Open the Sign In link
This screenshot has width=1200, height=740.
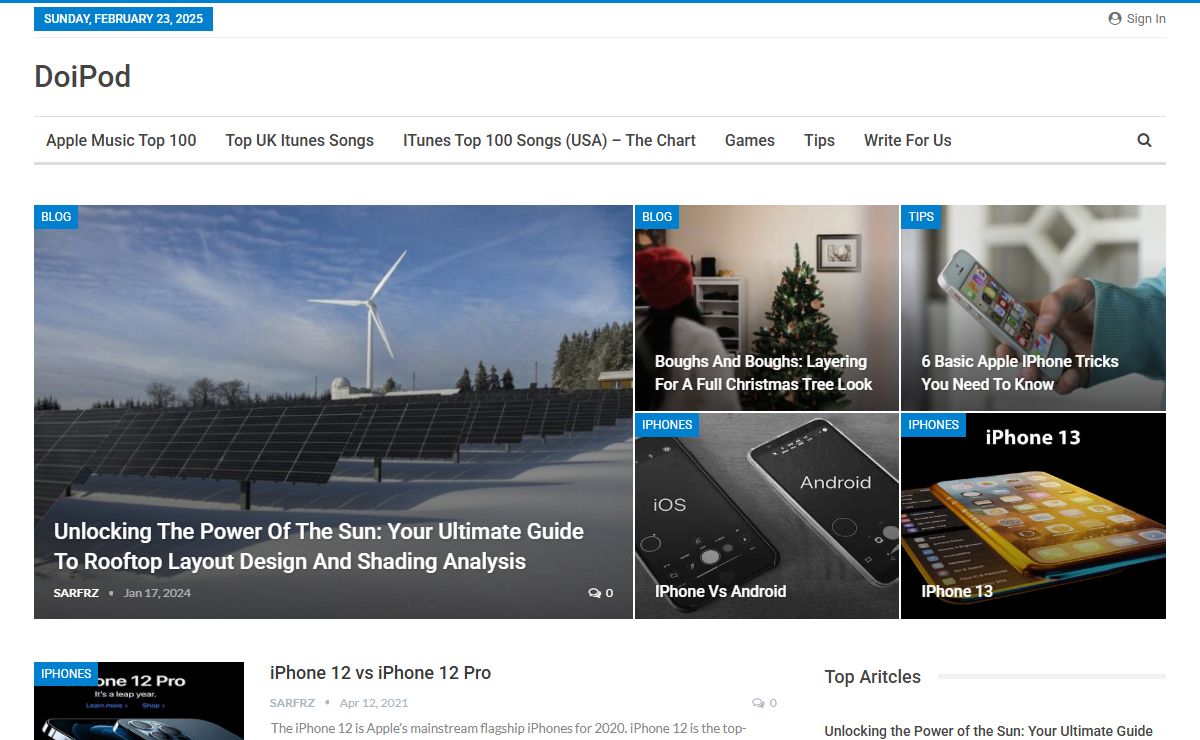pyautogui.click(x=1146, y=18)
